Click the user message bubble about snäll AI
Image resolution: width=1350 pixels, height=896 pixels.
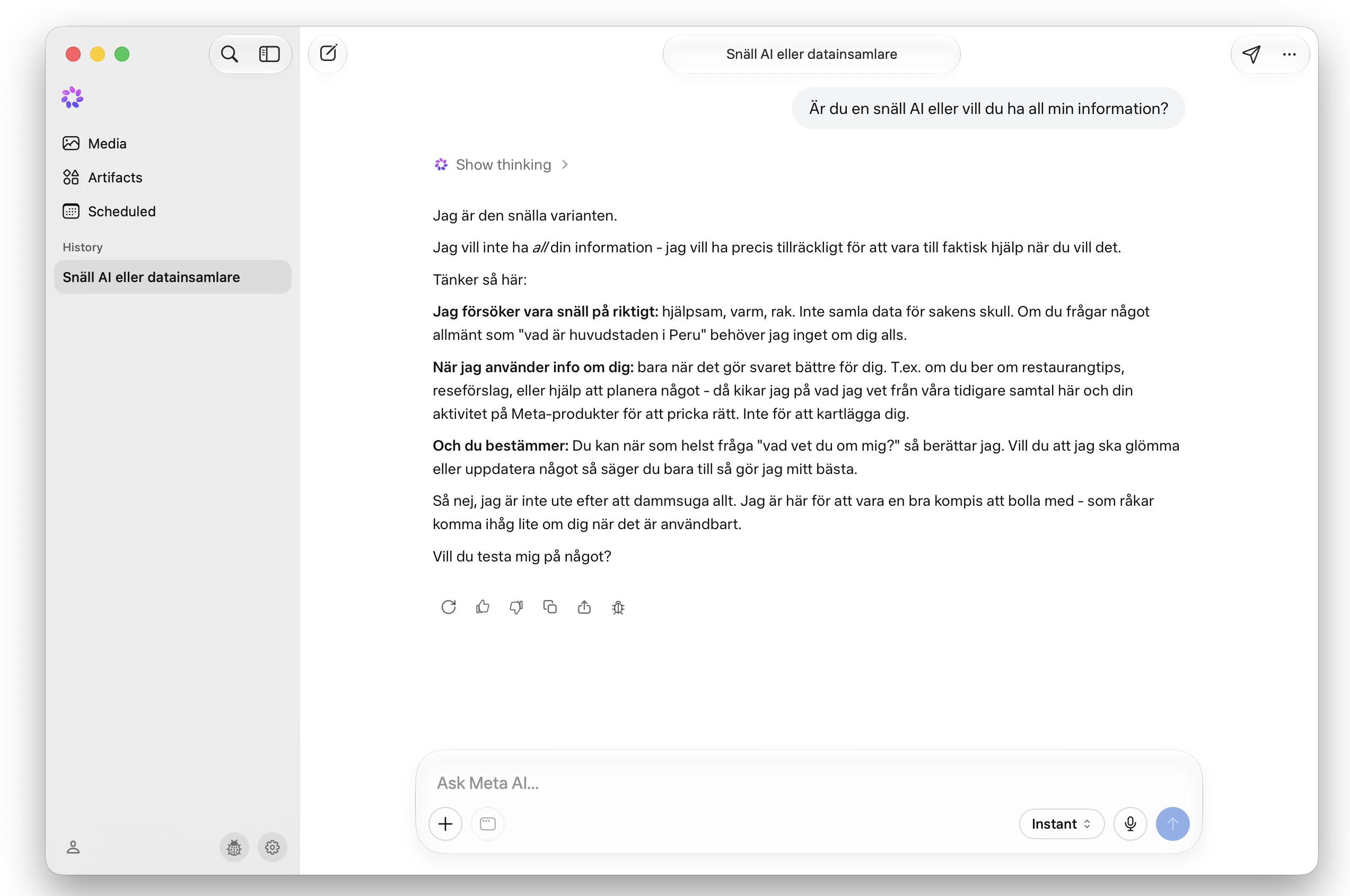tap(988, 109)
